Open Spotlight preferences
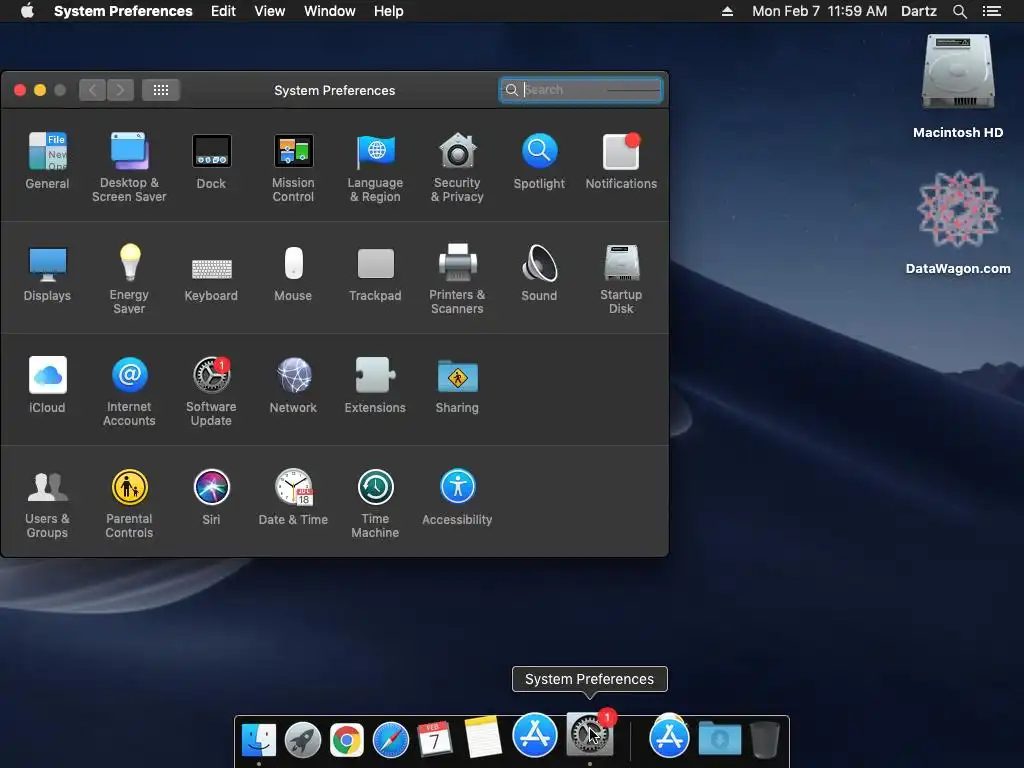The height and width of the screenshot is (768, 1024). (x=539, y=161)
